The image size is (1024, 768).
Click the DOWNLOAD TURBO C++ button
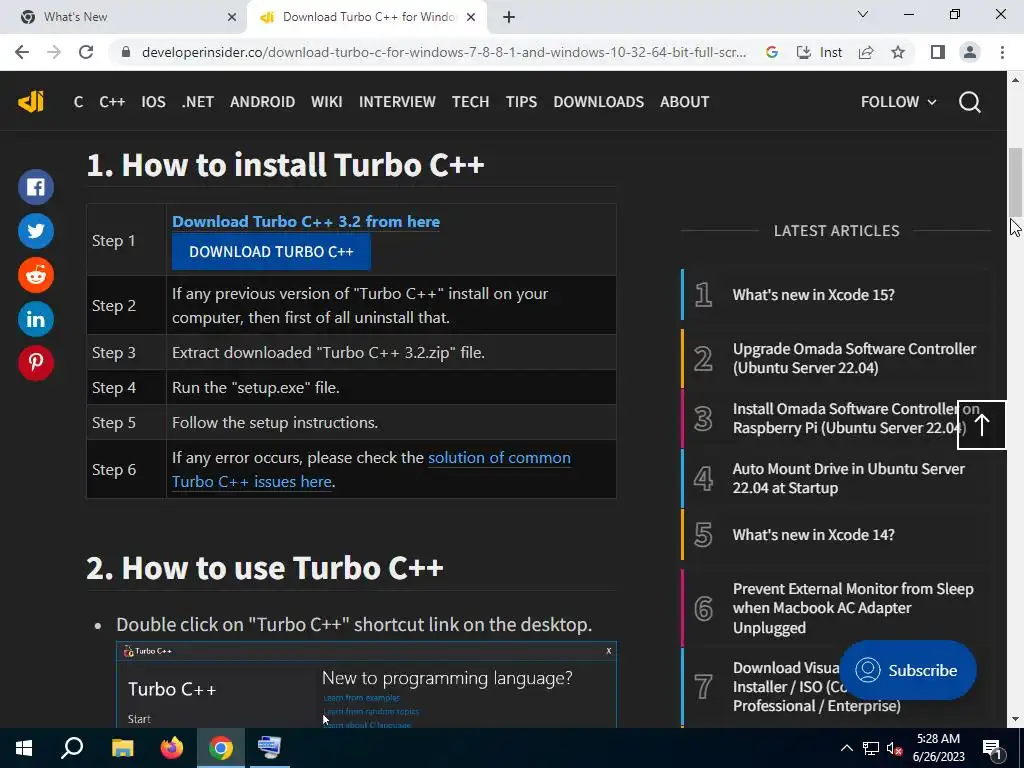[x=271, y=251]
